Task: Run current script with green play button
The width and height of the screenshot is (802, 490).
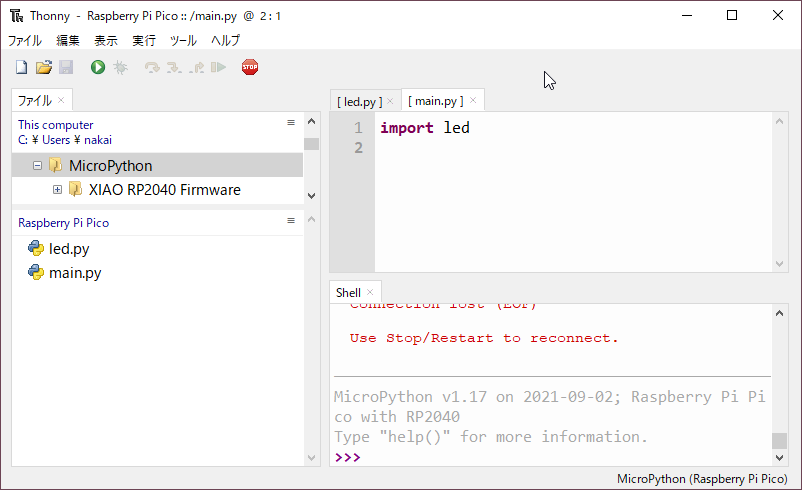Action: click(98, 67)
